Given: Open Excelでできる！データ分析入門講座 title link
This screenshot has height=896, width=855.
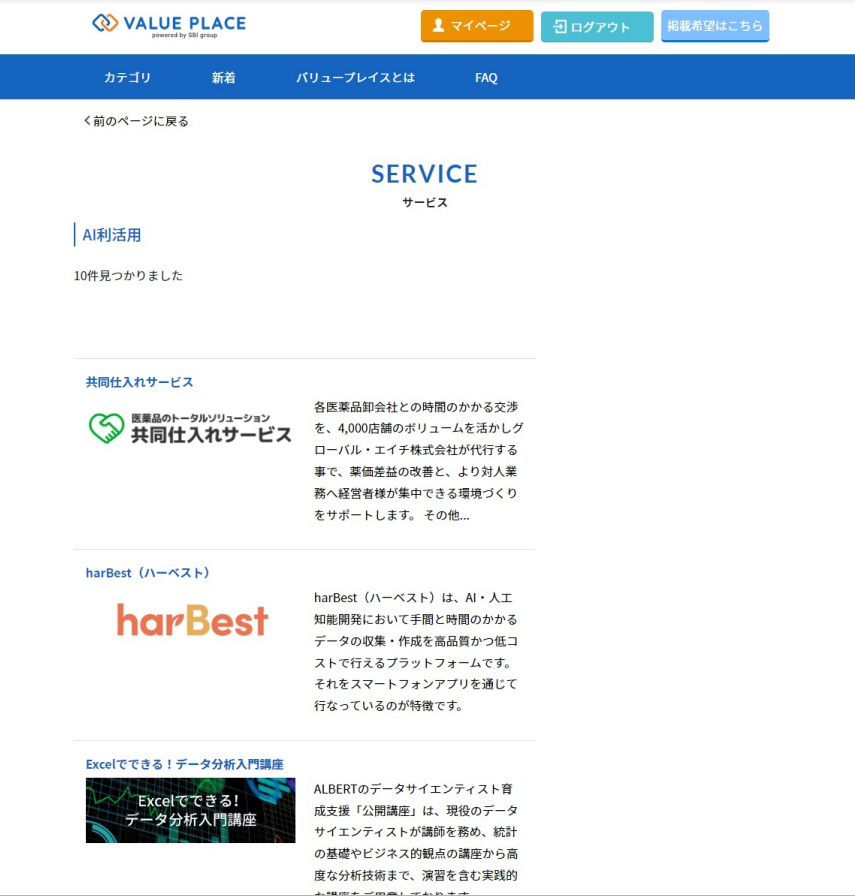Looking at the screenshot, I should tap(185, 764).
